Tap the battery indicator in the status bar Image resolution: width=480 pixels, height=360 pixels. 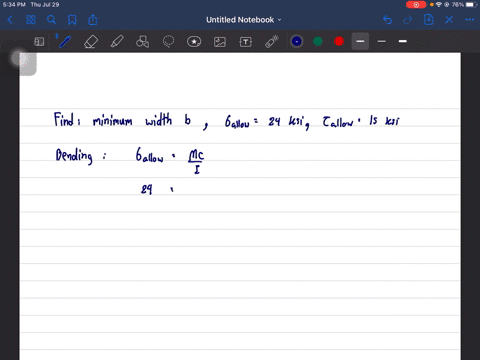[470, 5]
